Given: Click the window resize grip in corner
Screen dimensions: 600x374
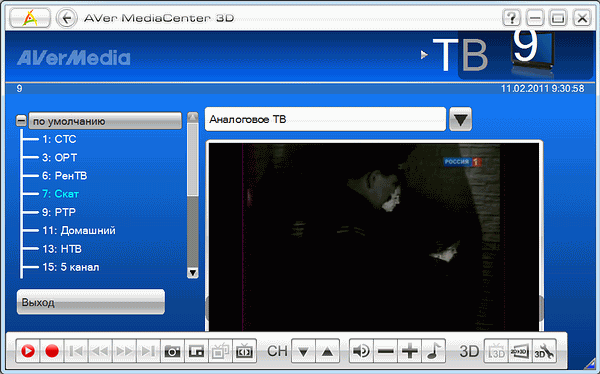Looking at the screenshot, I should pos(590,364).
